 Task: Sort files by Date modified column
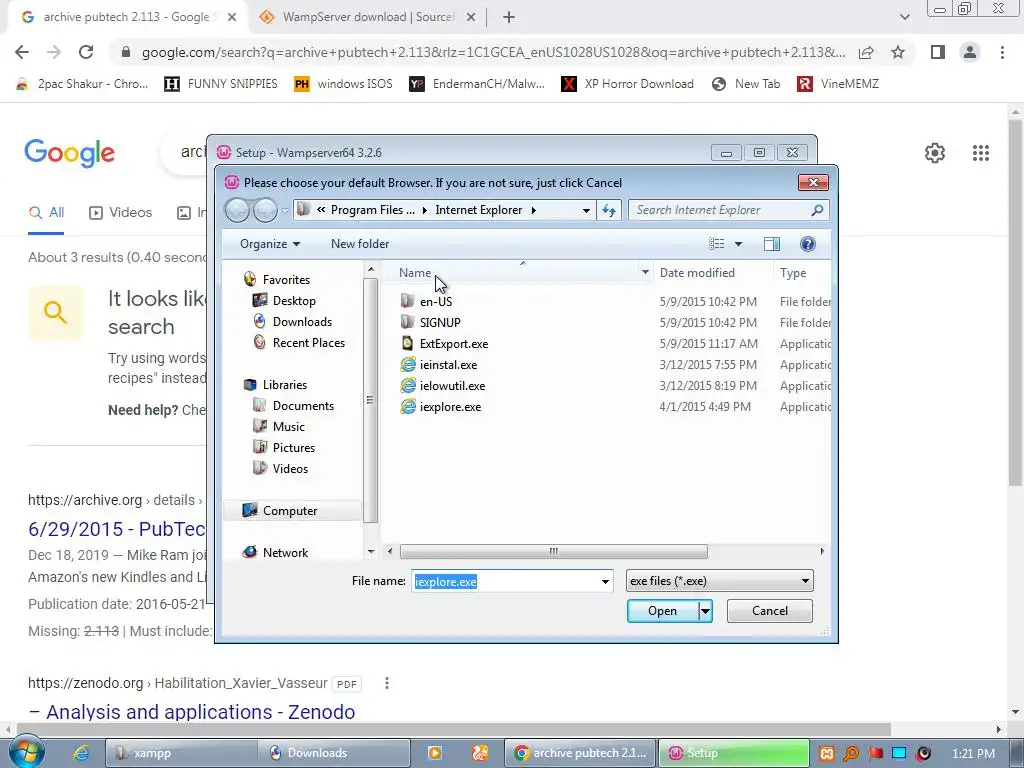(697, 273)
